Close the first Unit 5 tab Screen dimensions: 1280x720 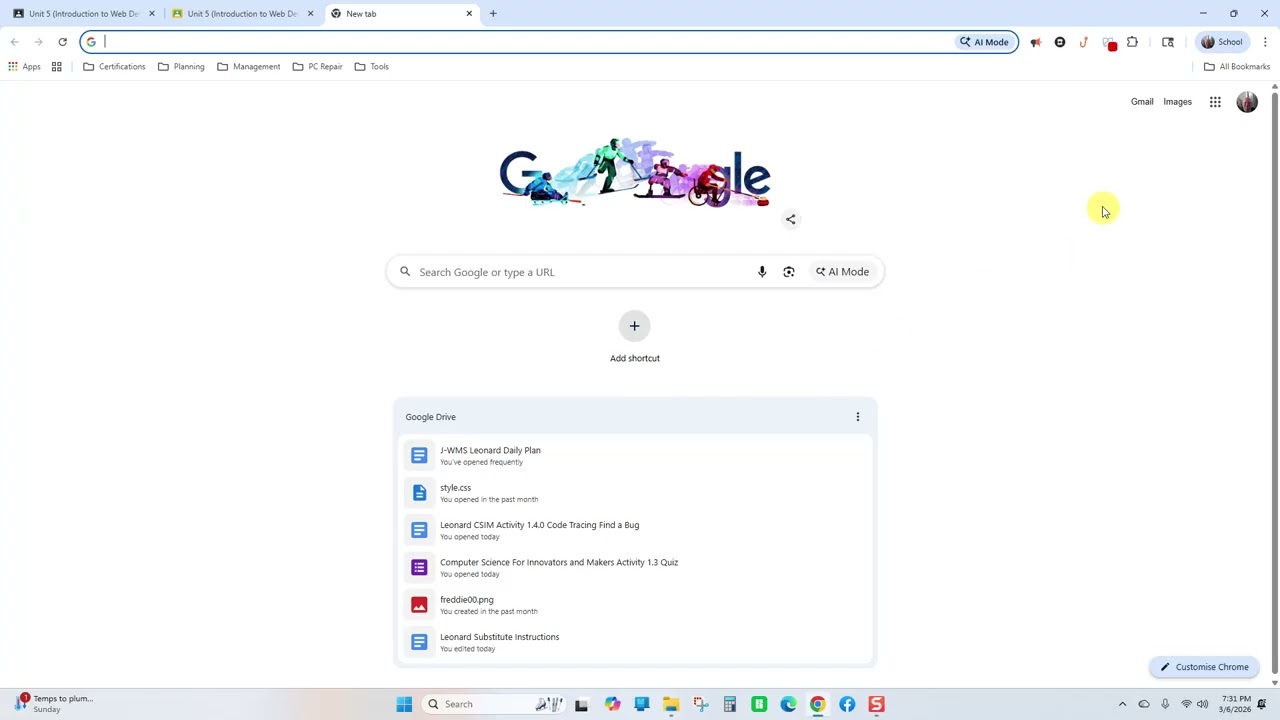pos(152,14)
